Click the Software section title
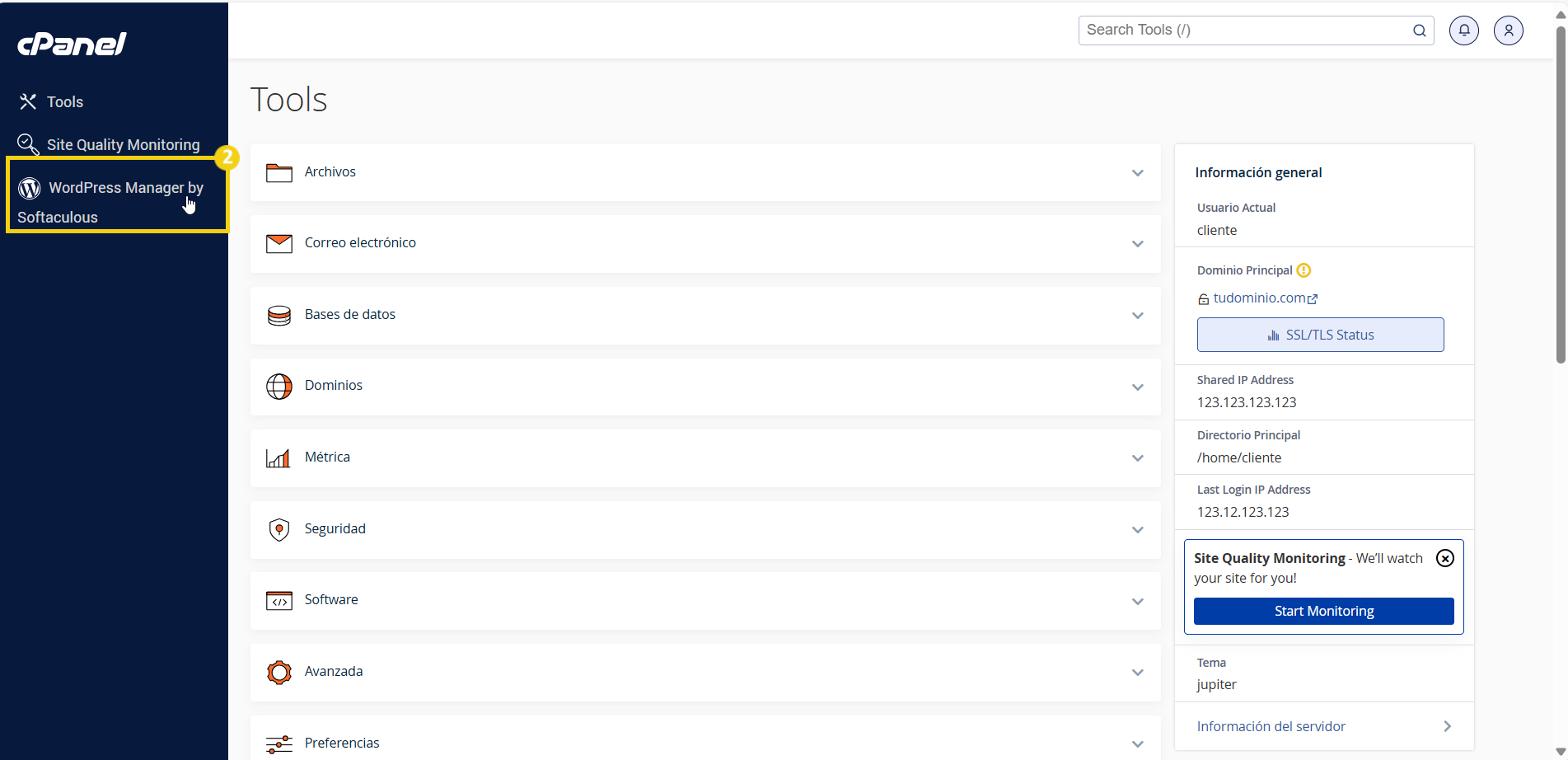Image resolution: width=1568 pixels, height=760 pixels. [x=331, y=600]
